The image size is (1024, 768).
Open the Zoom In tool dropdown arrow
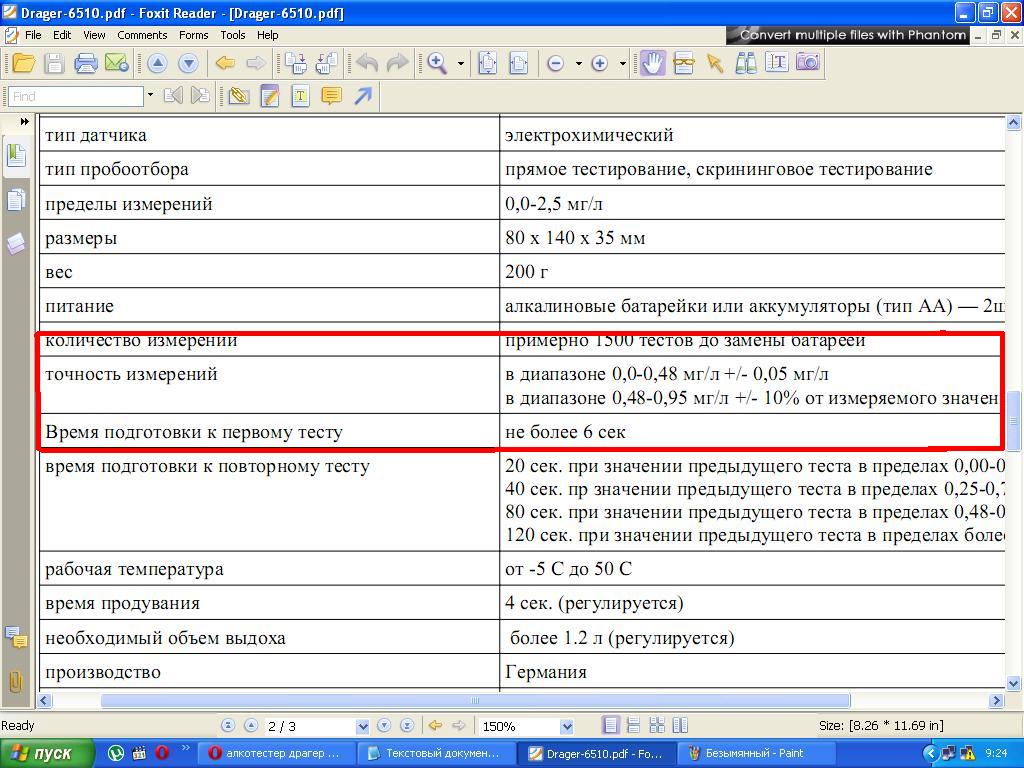(x=461, y=63)
